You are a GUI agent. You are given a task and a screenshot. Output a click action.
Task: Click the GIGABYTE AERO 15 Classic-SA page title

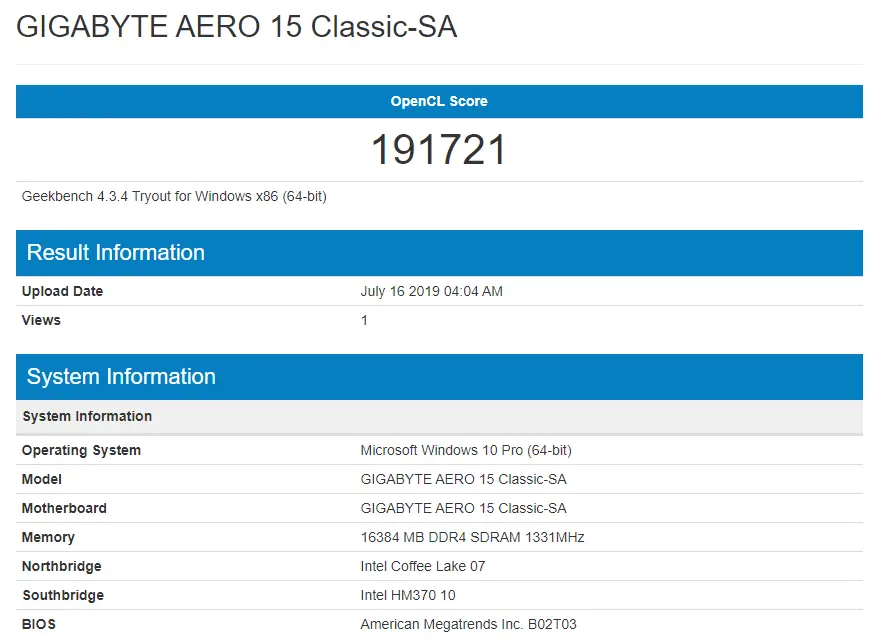coord(236,26)
